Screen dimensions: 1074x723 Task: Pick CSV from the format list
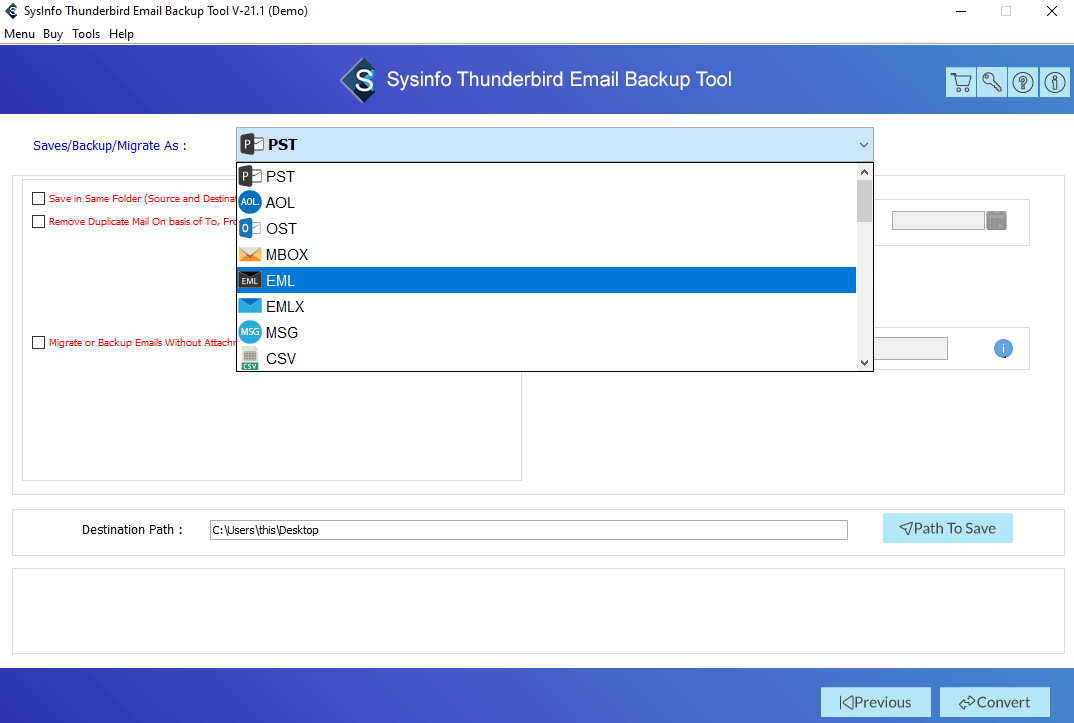click(x=546, y=359)
